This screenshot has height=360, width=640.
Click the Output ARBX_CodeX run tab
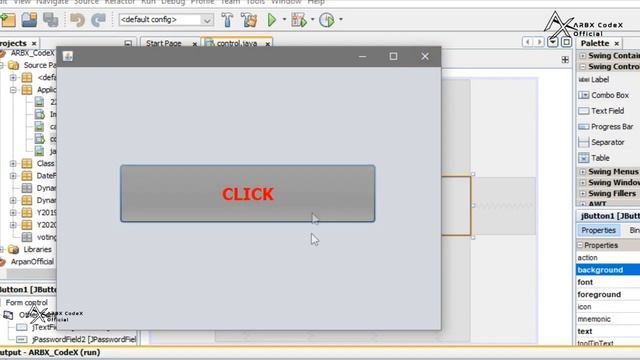50,353
